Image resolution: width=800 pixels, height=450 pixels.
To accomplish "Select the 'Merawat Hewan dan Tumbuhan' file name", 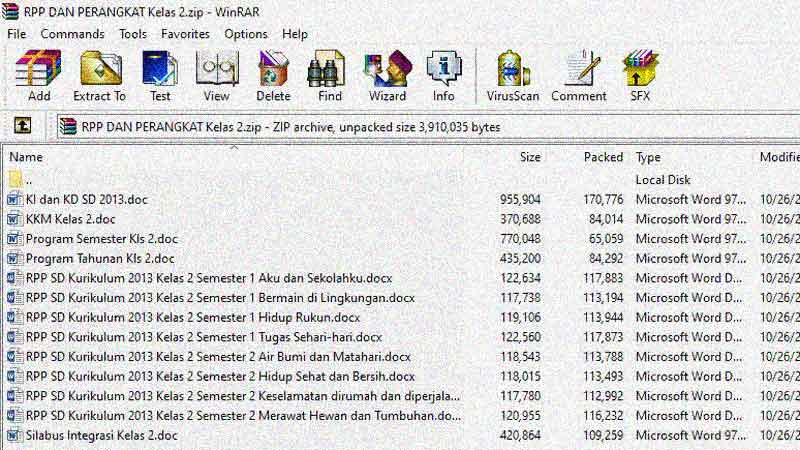I will coord(243,416).
